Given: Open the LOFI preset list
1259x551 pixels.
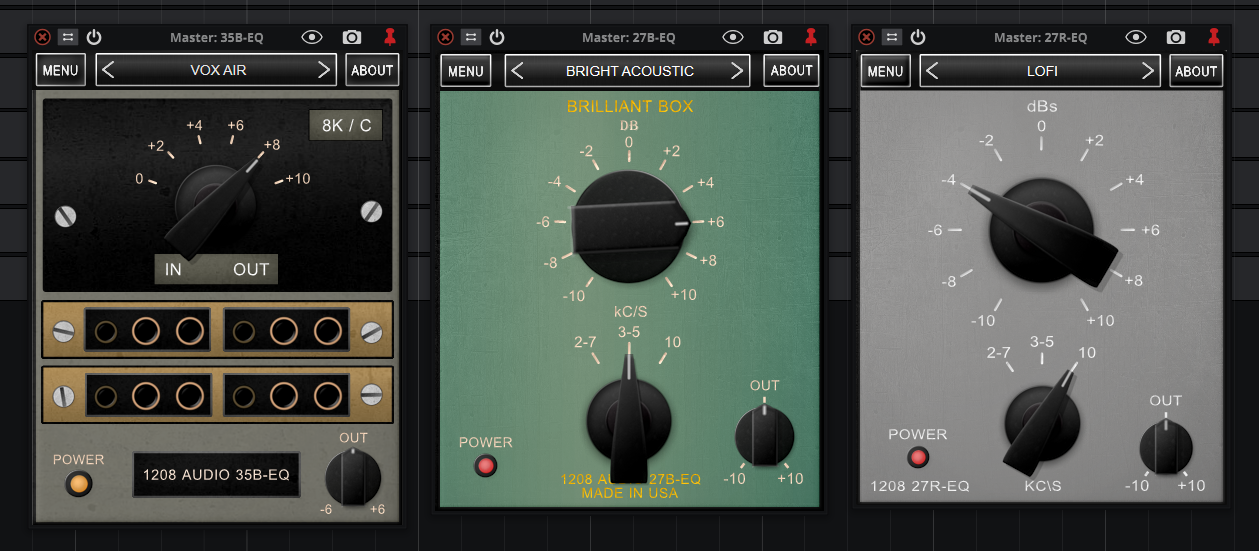Looking at the screenshot, I should pos(1041,70).
